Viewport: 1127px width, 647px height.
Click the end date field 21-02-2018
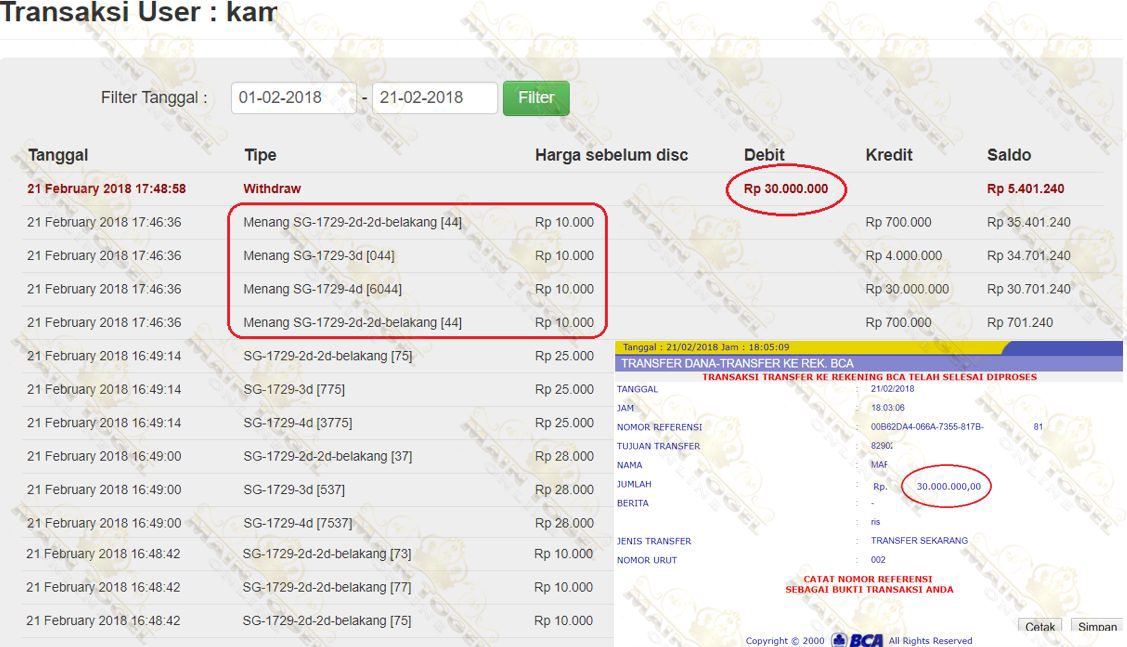click(x=434, y=98)
